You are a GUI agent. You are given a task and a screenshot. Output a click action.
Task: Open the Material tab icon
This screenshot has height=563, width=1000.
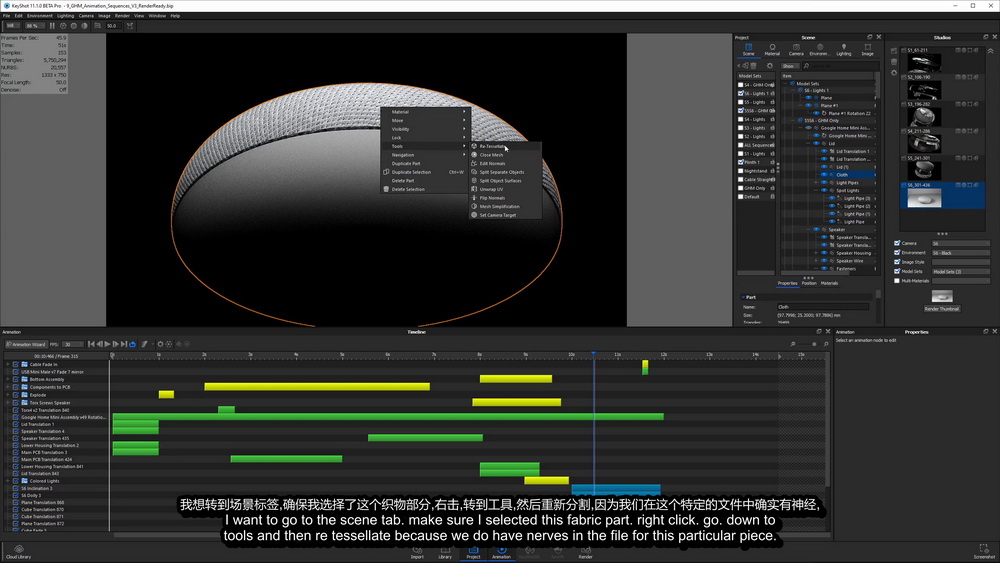click(772, 50)
